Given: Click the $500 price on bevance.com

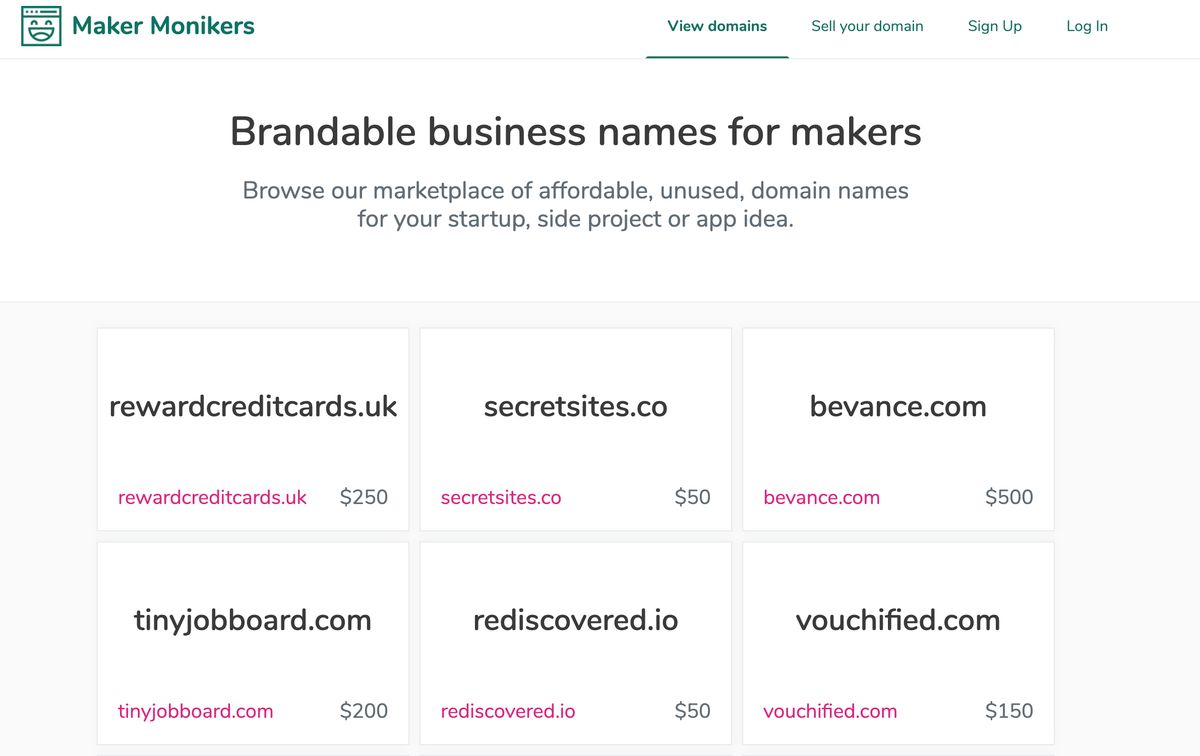Looking at the screenshot, I should pyautogui.click(x=1008, y=497).
